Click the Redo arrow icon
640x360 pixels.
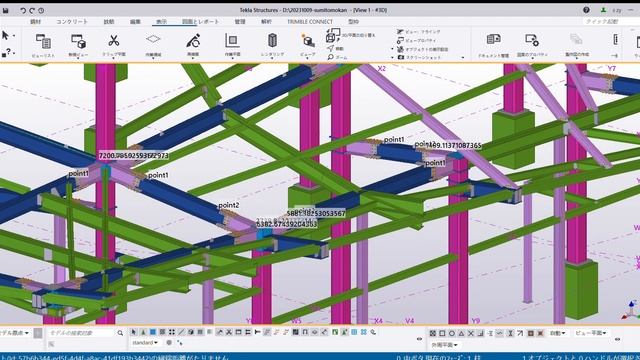(x=32, y=11)
